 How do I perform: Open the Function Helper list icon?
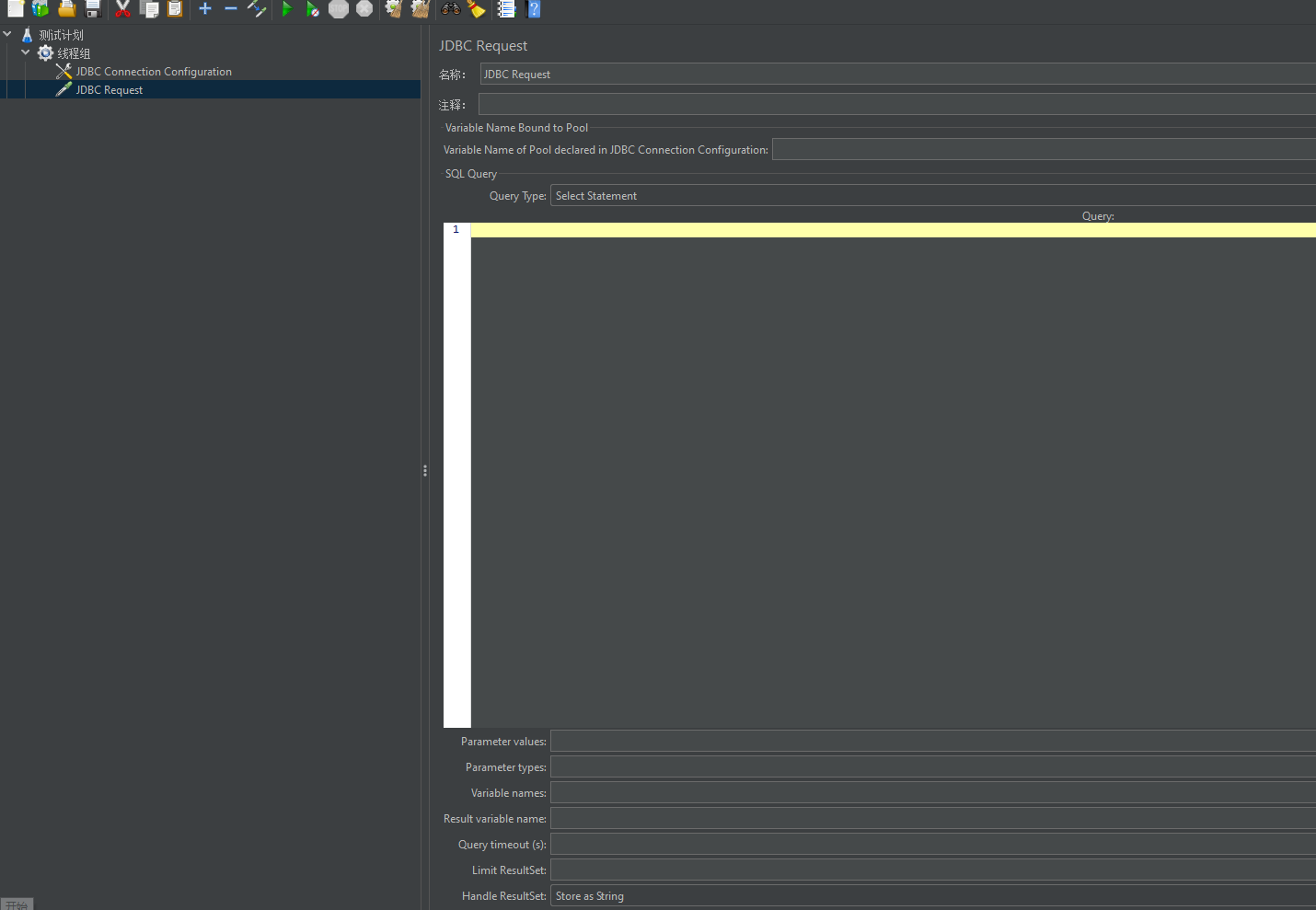(506, 8)
